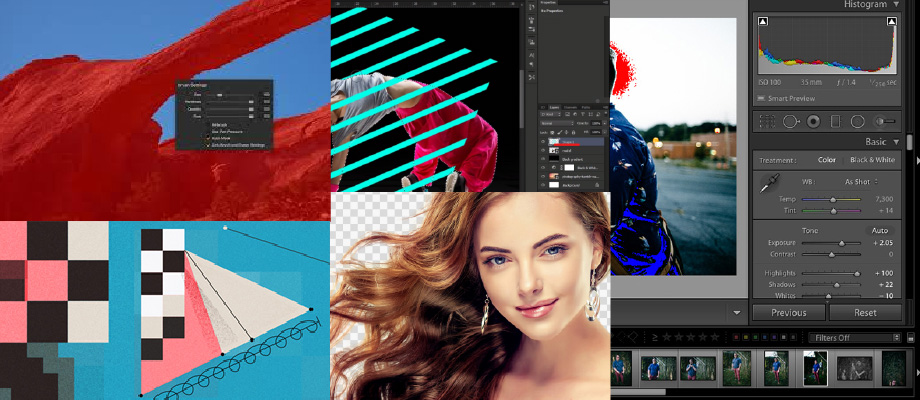Click the Exposure slider handle
Image resolution: width=920 pixels, height=400 pixels.
pos(842,242)
